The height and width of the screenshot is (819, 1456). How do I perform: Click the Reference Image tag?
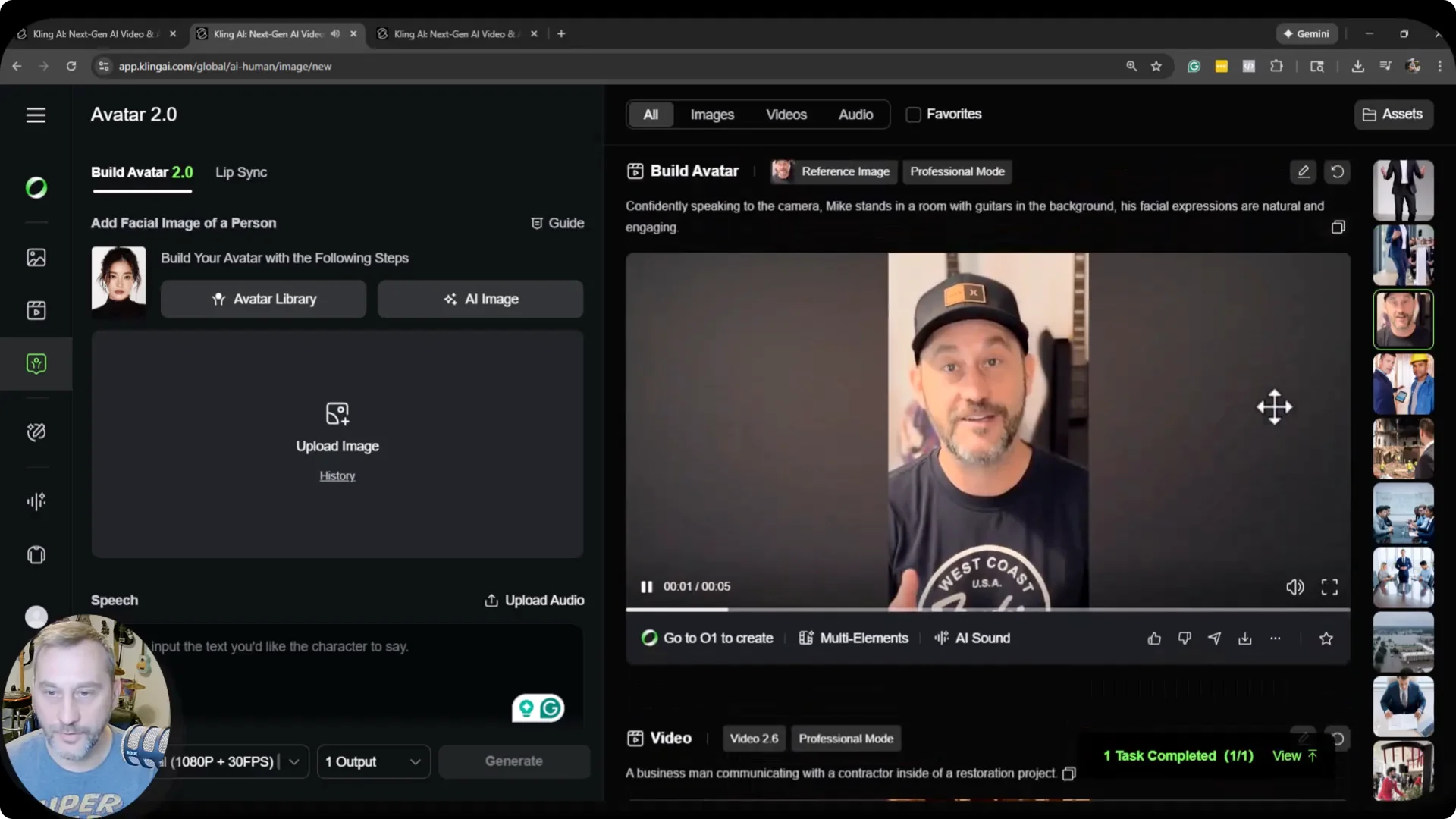point(834,171)
